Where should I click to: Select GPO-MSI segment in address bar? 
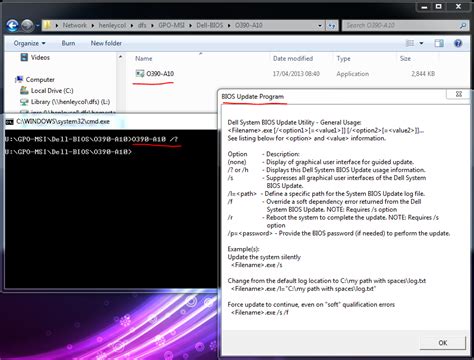pyautogui.click(x=171, y=25)
